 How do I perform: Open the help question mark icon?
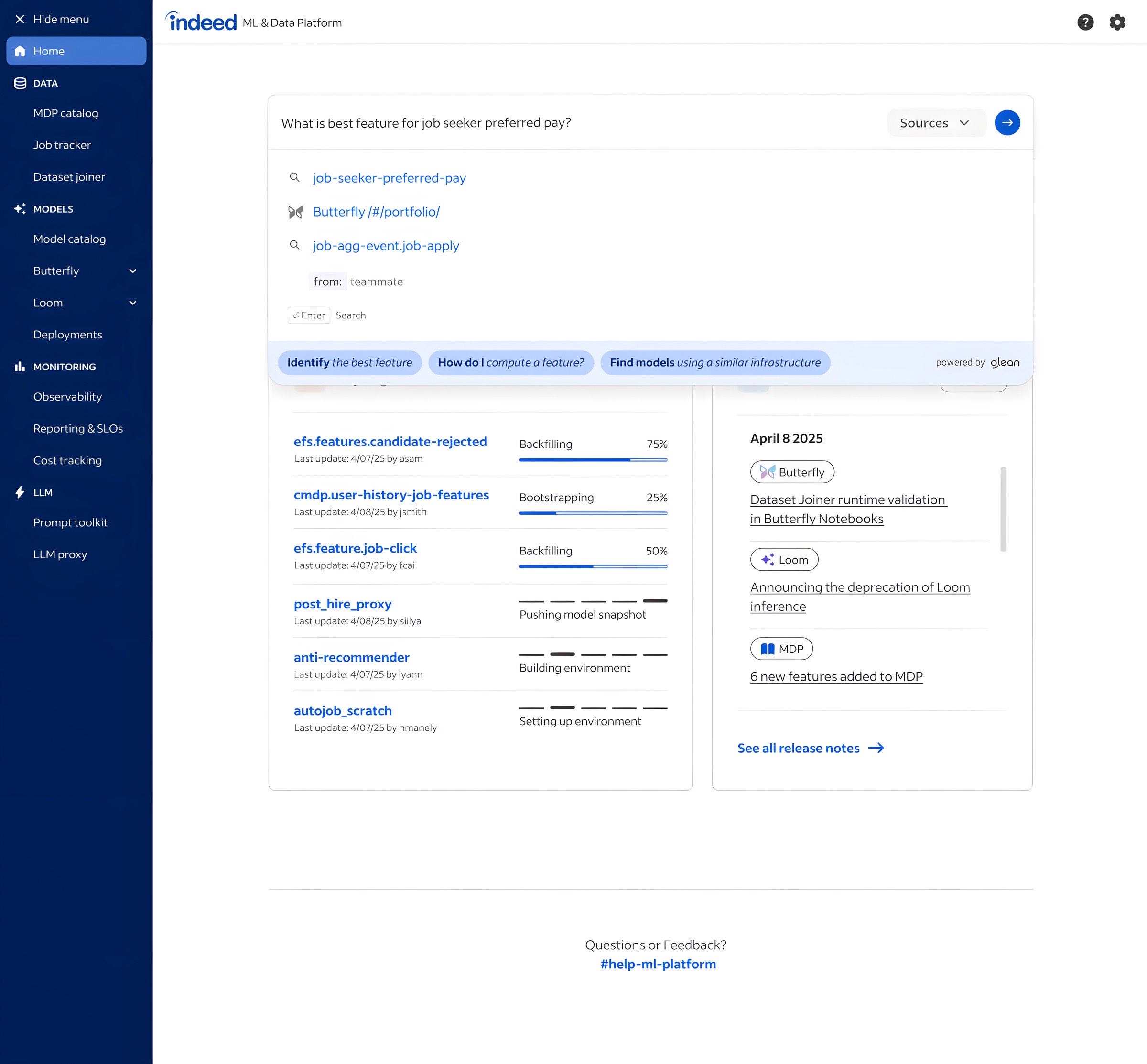coord(1085,22)
